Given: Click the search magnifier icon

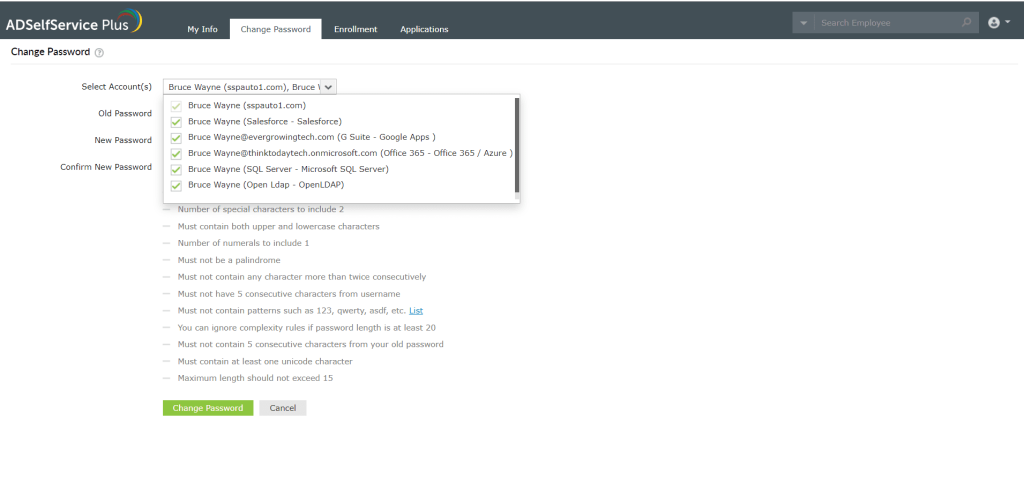Looking at the screenshot, I should [x=966, y=22].
